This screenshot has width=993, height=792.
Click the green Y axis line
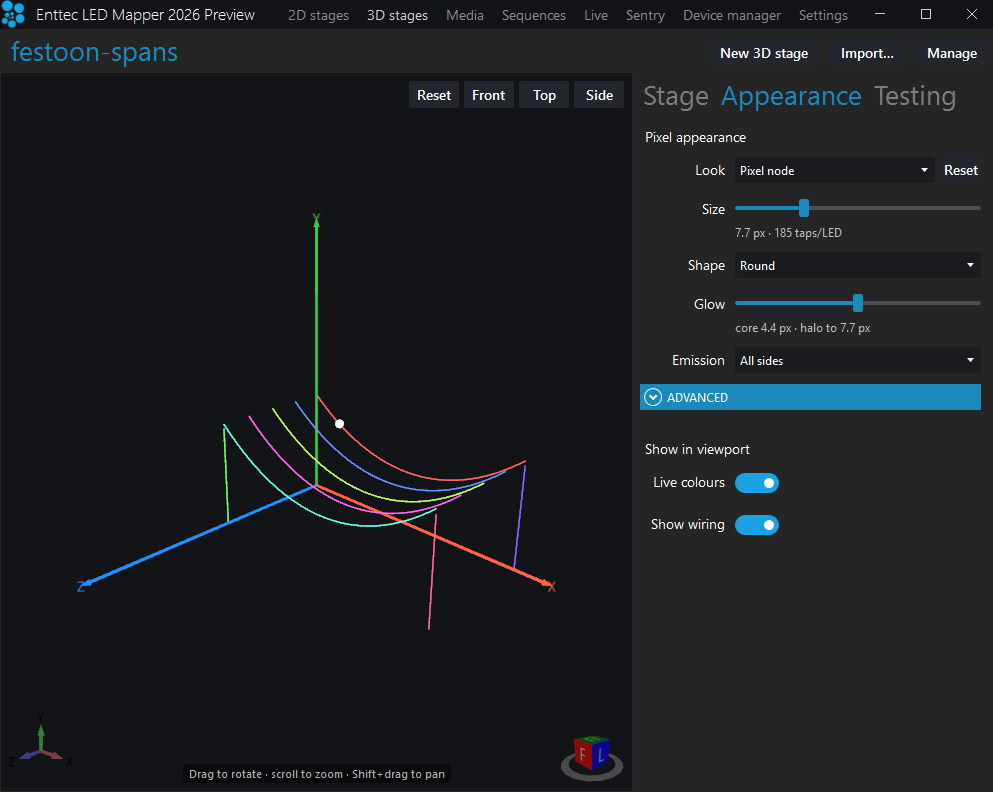(316, 350)
